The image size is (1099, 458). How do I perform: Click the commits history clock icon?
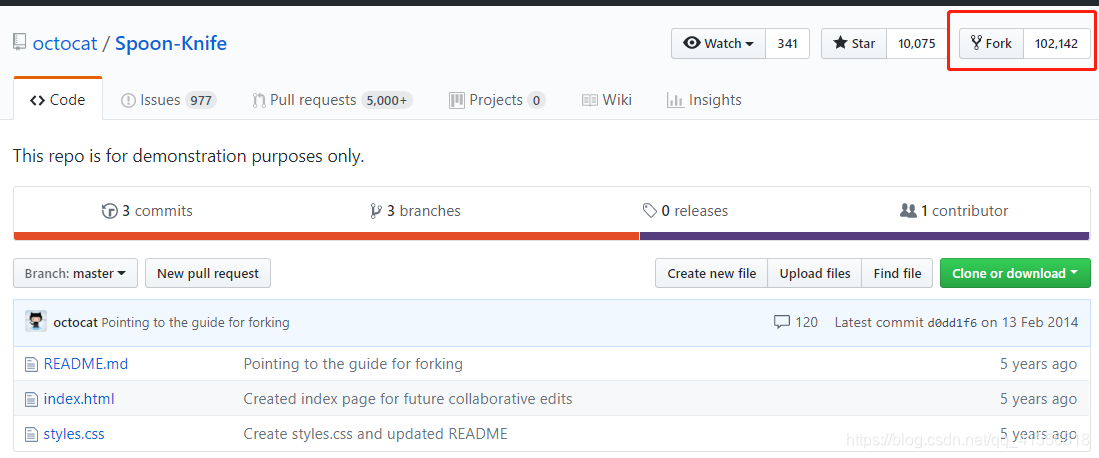tap(109, 210)
